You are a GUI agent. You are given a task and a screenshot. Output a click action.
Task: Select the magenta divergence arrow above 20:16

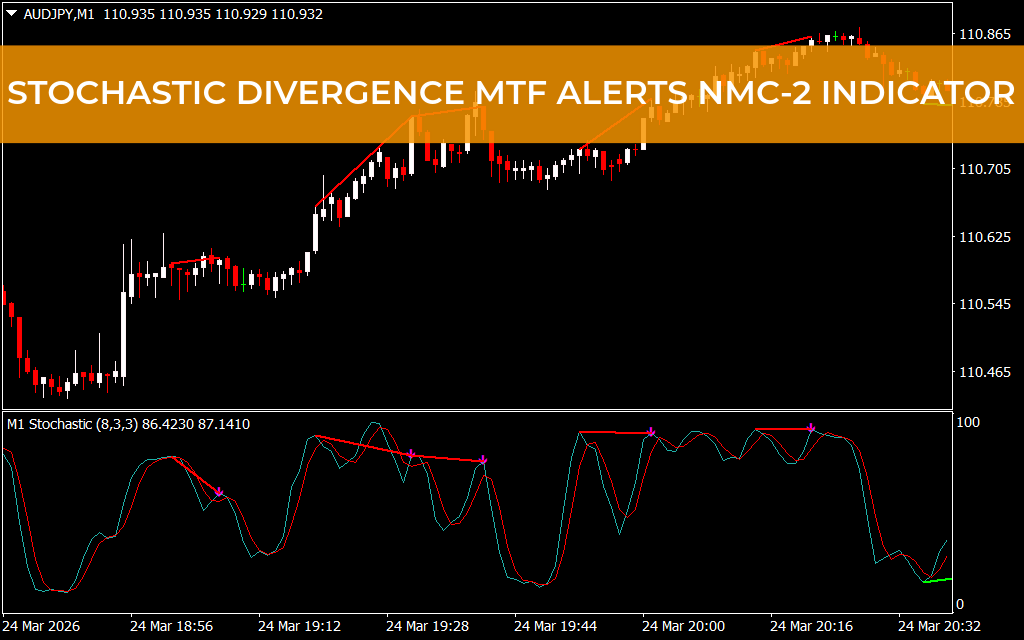(810, 425)
